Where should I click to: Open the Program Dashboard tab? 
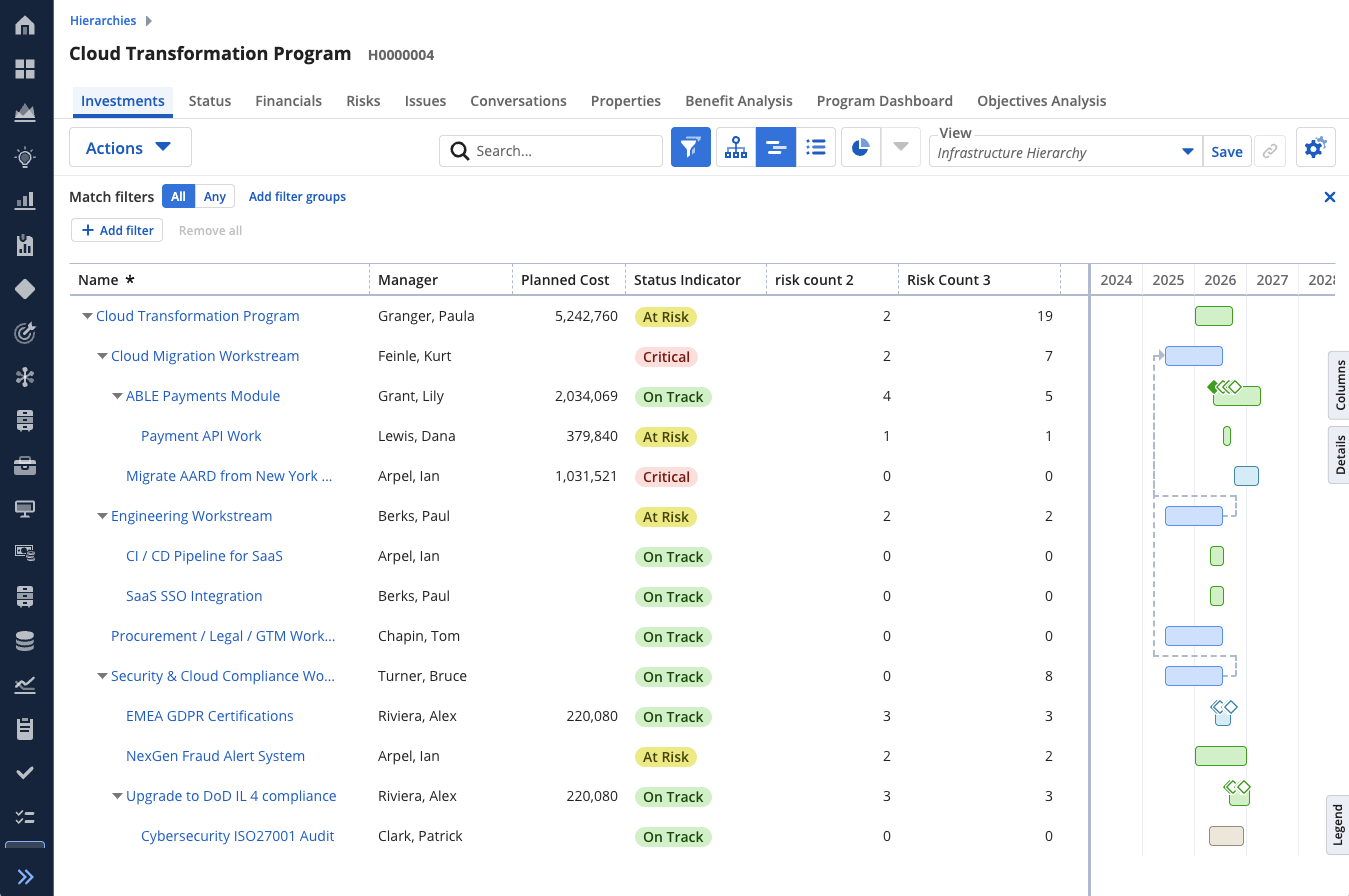tap(884, 100)
